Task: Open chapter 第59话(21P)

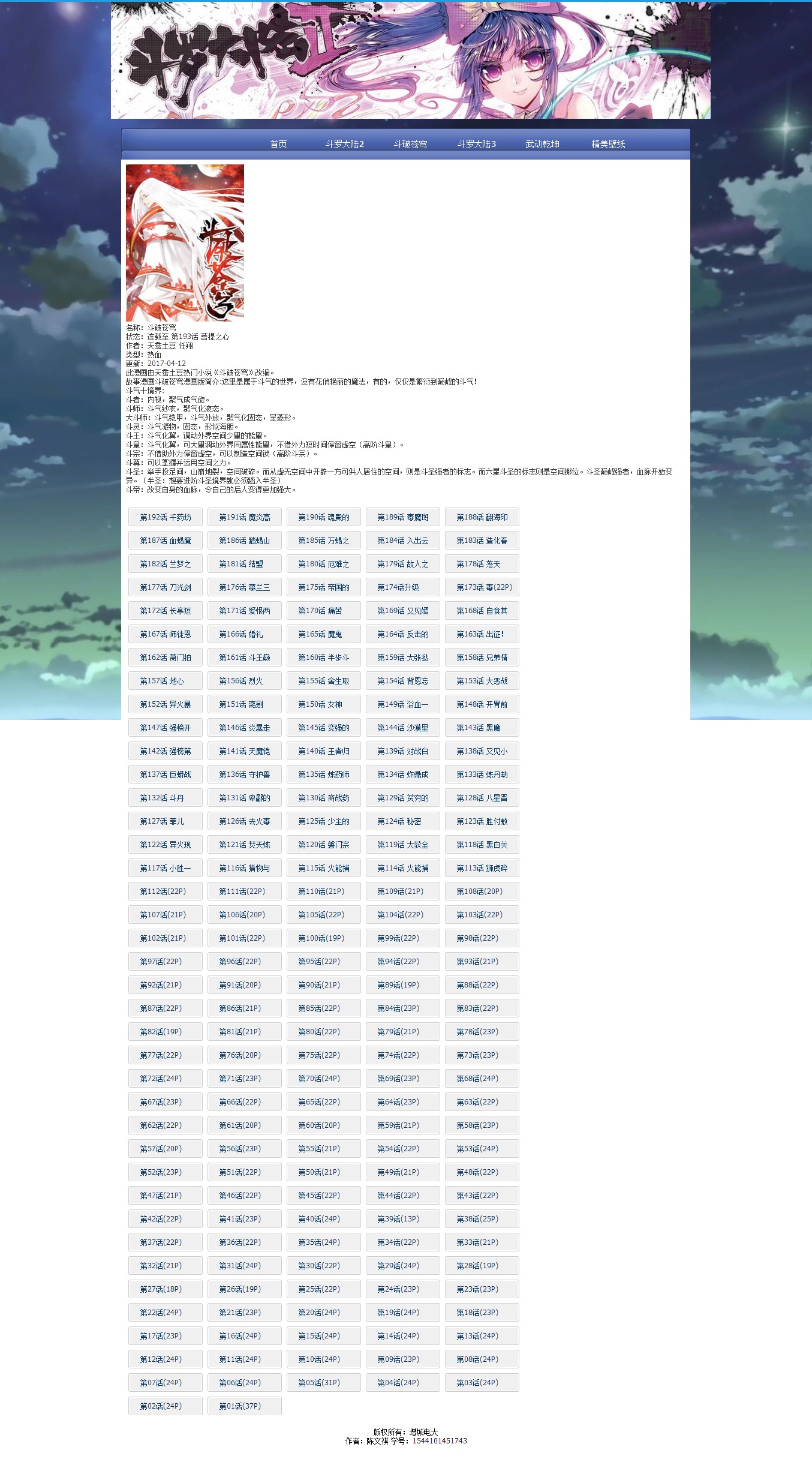Action: point(403,1125)
